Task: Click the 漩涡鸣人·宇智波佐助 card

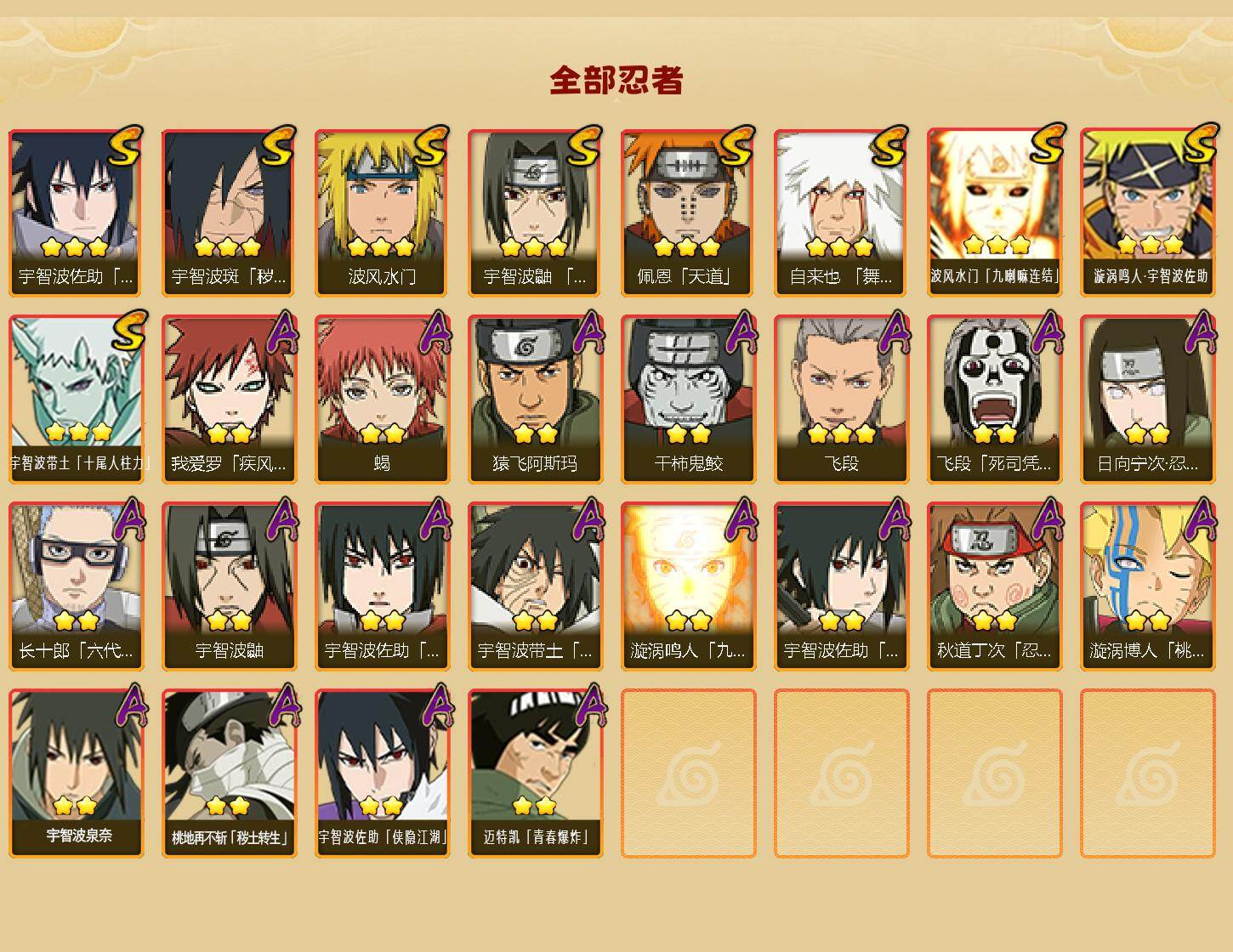Action: [x=1147, y=212]
